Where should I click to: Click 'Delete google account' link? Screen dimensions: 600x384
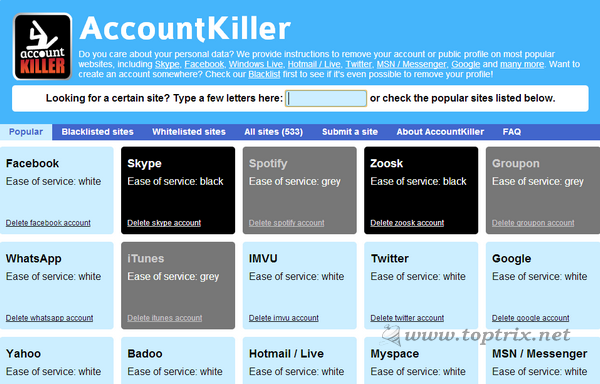tap(531, 318)
